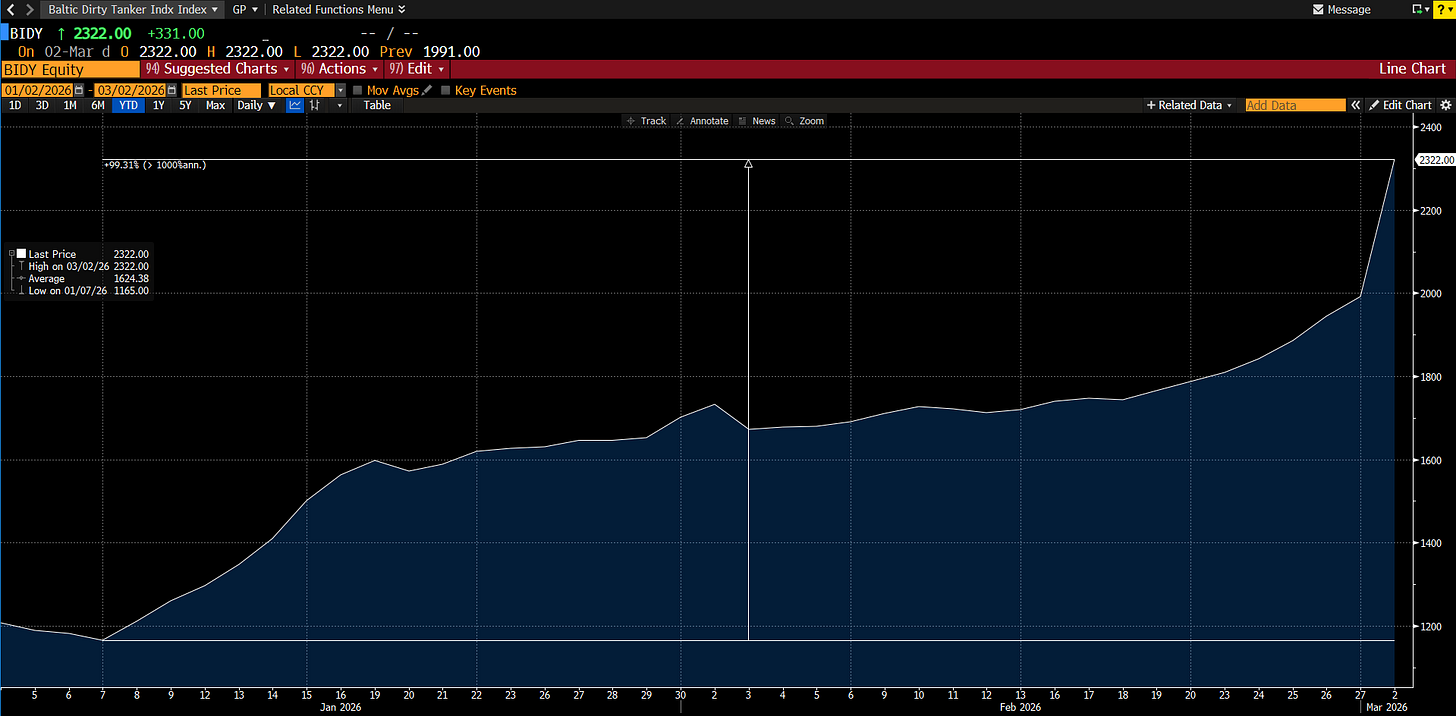The image size is (1456, 716).
Task: Select 1M time range
Action: point(70,105)
